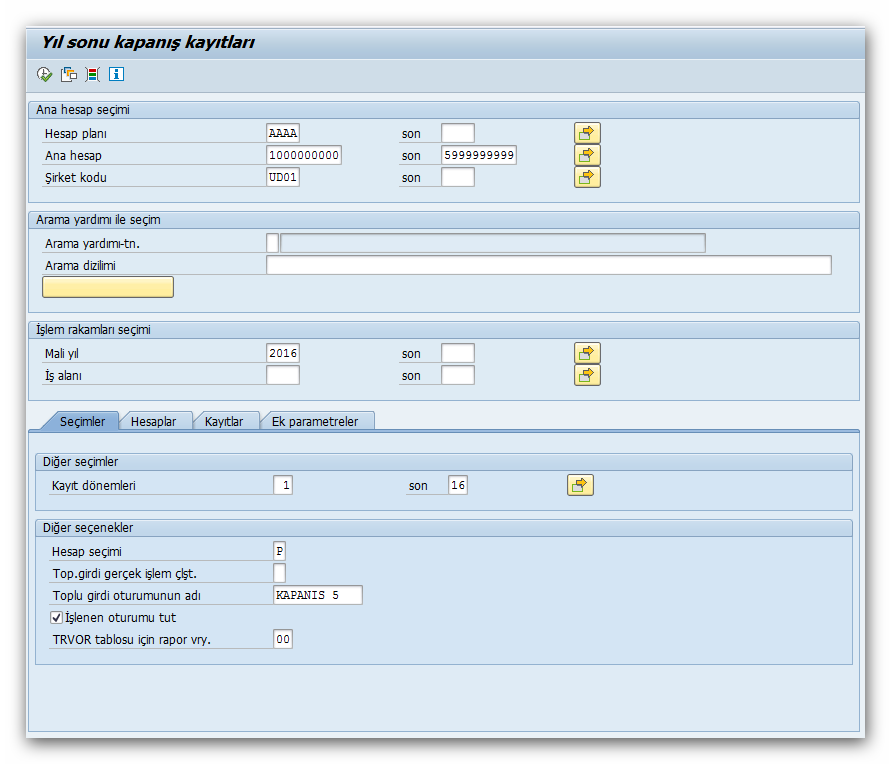Image resolution: width=891 pixels, height=764 pixels.
Task: Click TRVOR tablosu için rapor vry. field 00
Action: (x=283, y=639)
